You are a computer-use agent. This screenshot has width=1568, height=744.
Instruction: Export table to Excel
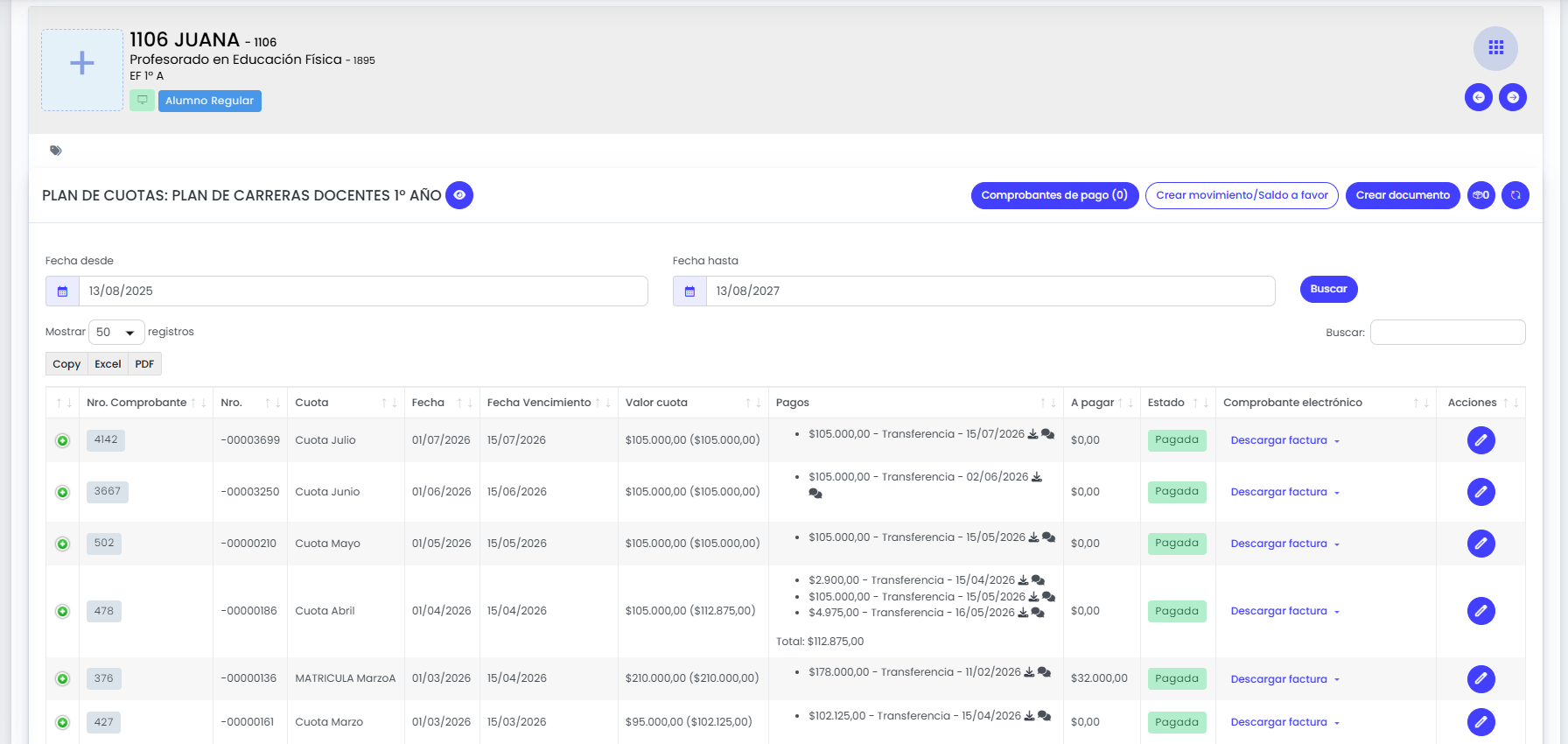(108, 364)
